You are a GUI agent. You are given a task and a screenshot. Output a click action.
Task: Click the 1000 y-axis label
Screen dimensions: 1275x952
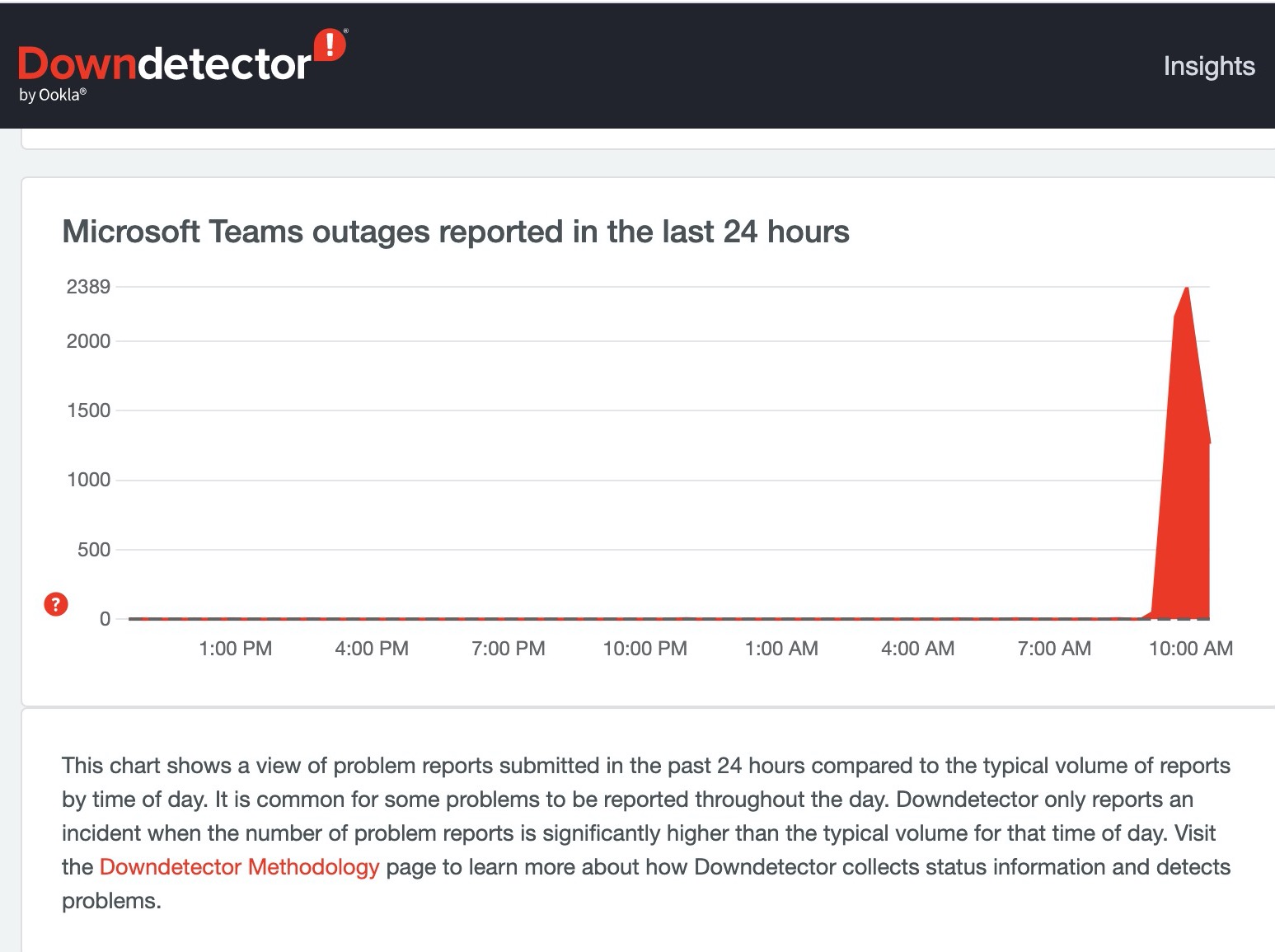pos(88,480)
